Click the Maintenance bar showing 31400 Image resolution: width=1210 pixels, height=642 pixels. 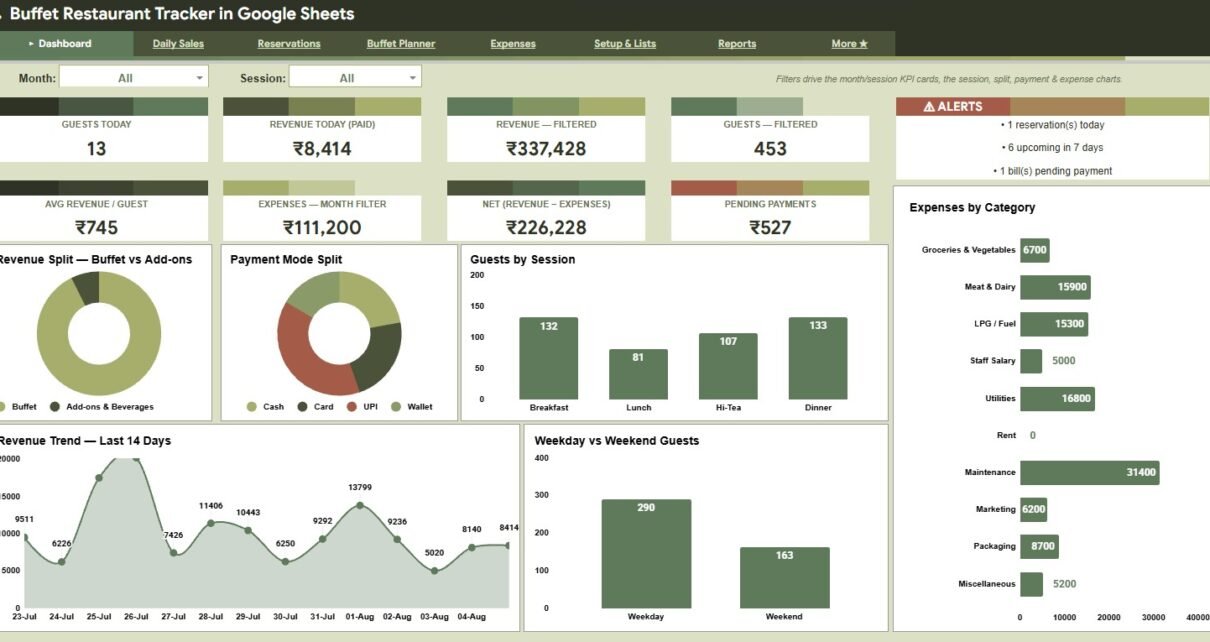[1089, 473]
